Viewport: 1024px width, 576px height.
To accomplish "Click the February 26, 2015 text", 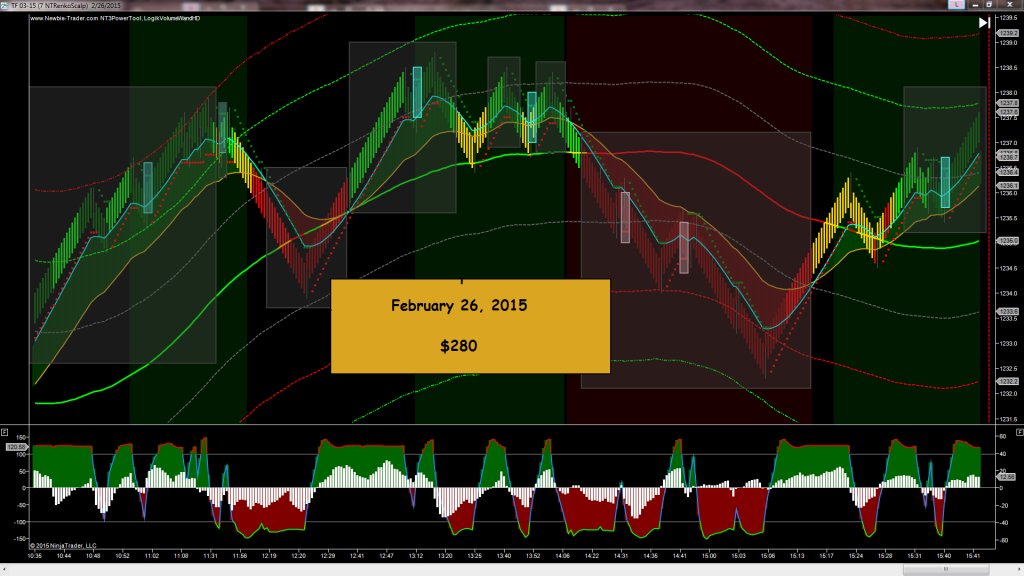I will (459, 306).
